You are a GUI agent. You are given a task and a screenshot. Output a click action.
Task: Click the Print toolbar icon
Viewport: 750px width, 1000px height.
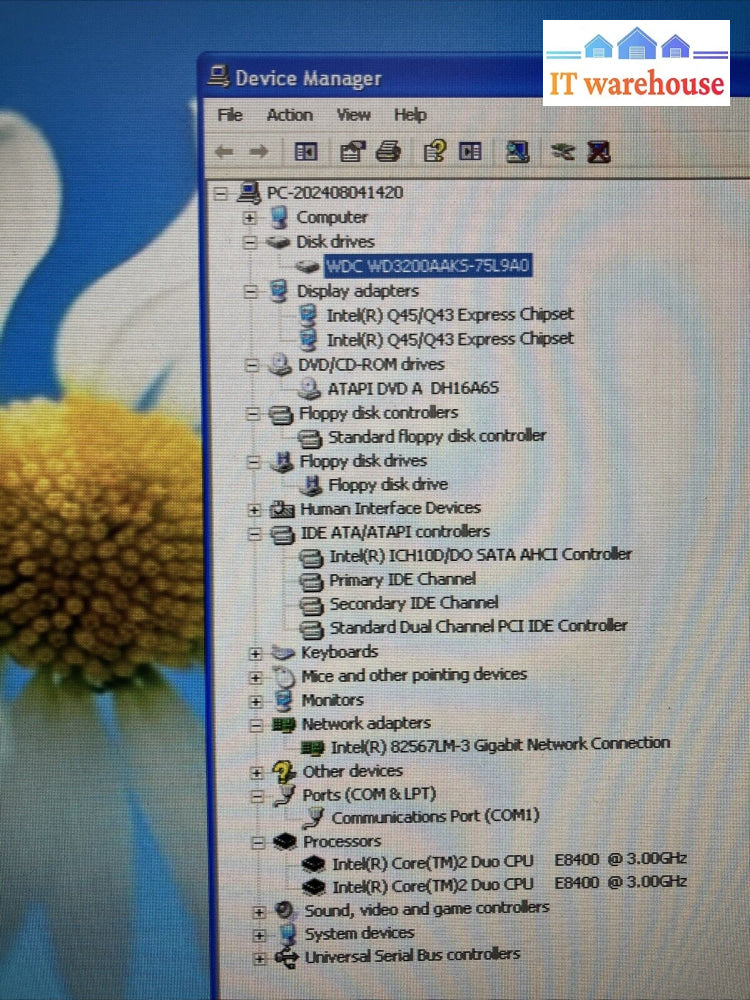point(388,151)
